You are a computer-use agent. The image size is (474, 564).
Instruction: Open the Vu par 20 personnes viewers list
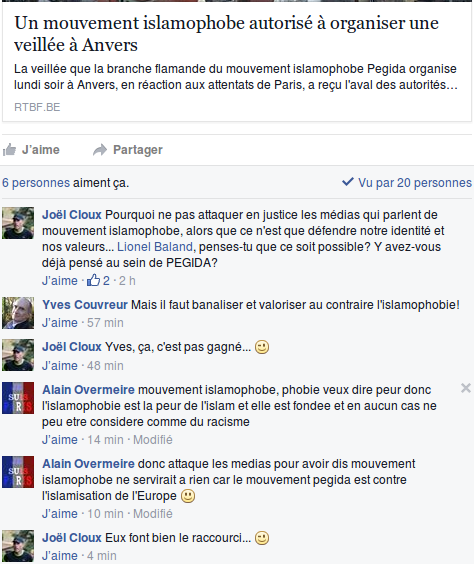pos(415,183)
